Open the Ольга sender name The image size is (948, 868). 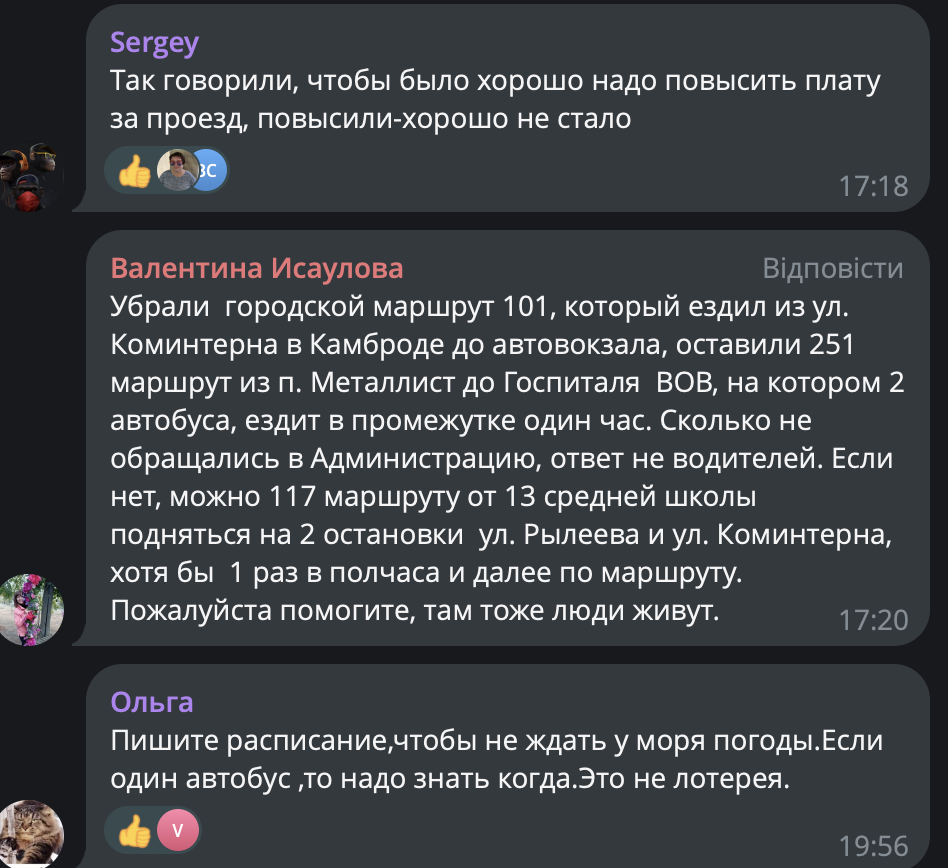point(152,702)
